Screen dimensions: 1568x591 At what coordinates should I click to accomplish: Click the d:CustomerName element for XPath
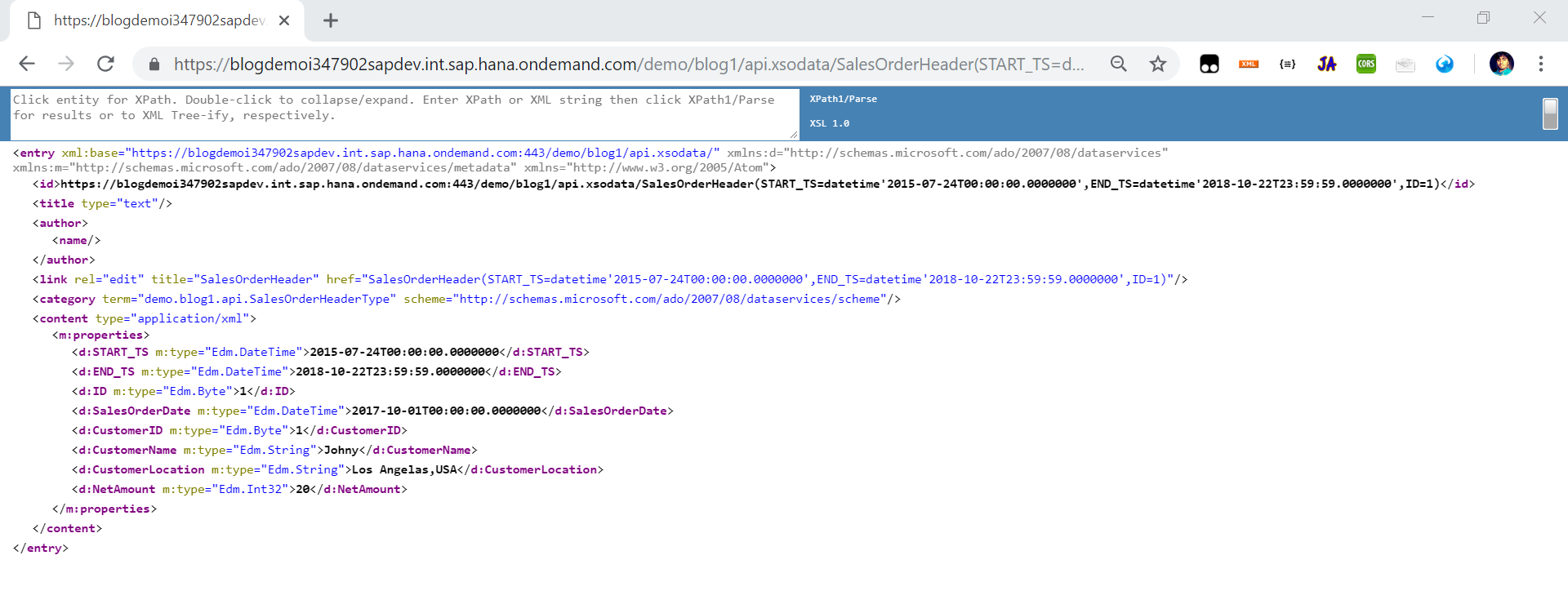click(134, 451)
